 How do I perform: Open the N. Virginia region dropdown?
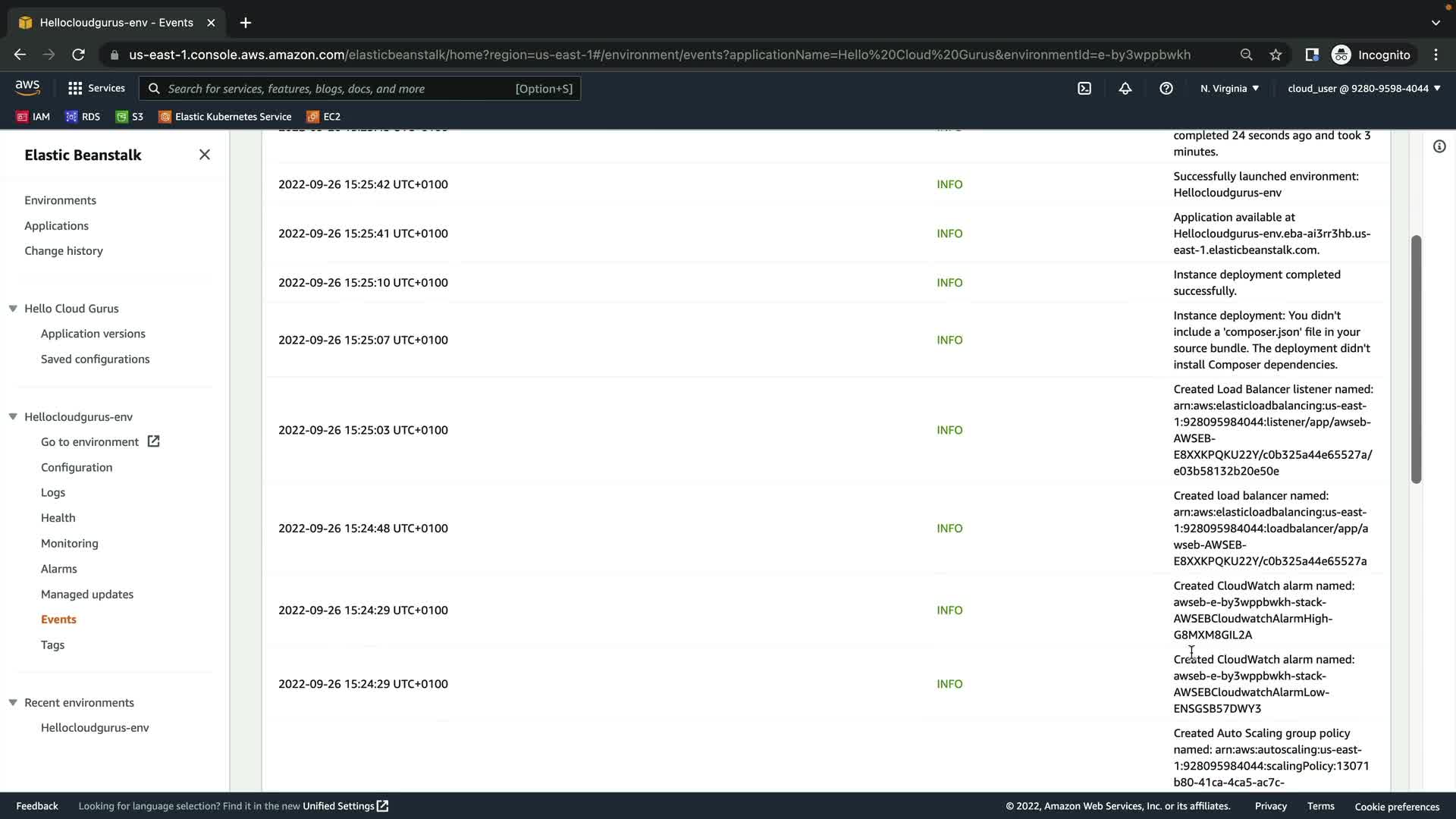tap(1229, 89)
